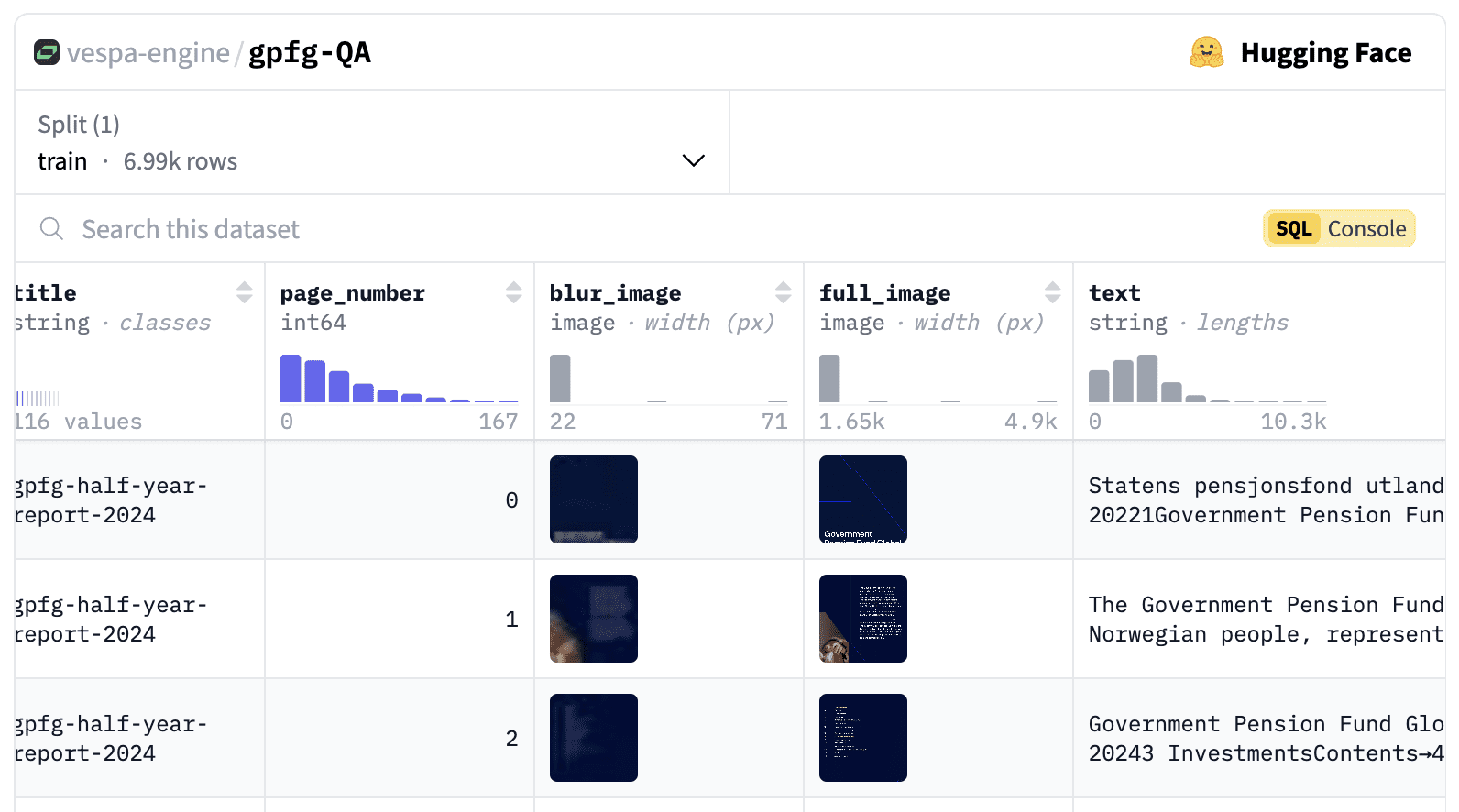
Task: Expand the Split train dropdown chevron
Action: [x=694, y=160]
